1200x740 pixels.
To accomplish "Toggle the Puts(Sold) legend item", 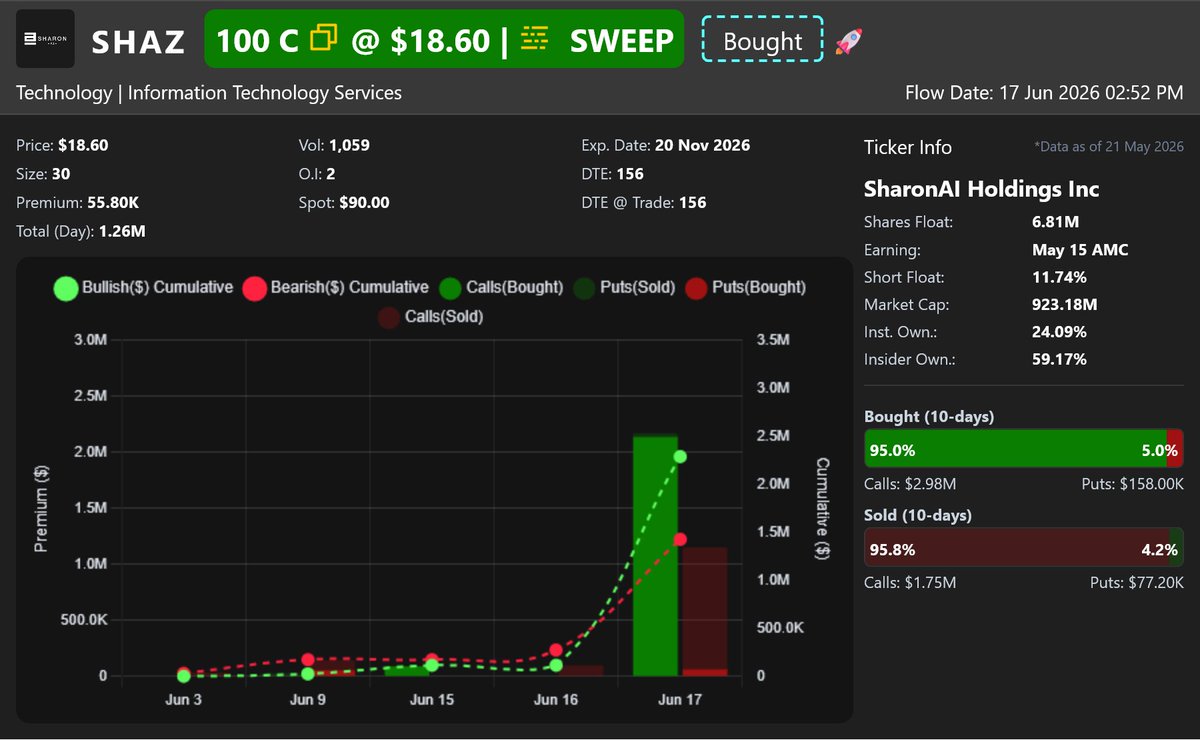I will point(625,288).
